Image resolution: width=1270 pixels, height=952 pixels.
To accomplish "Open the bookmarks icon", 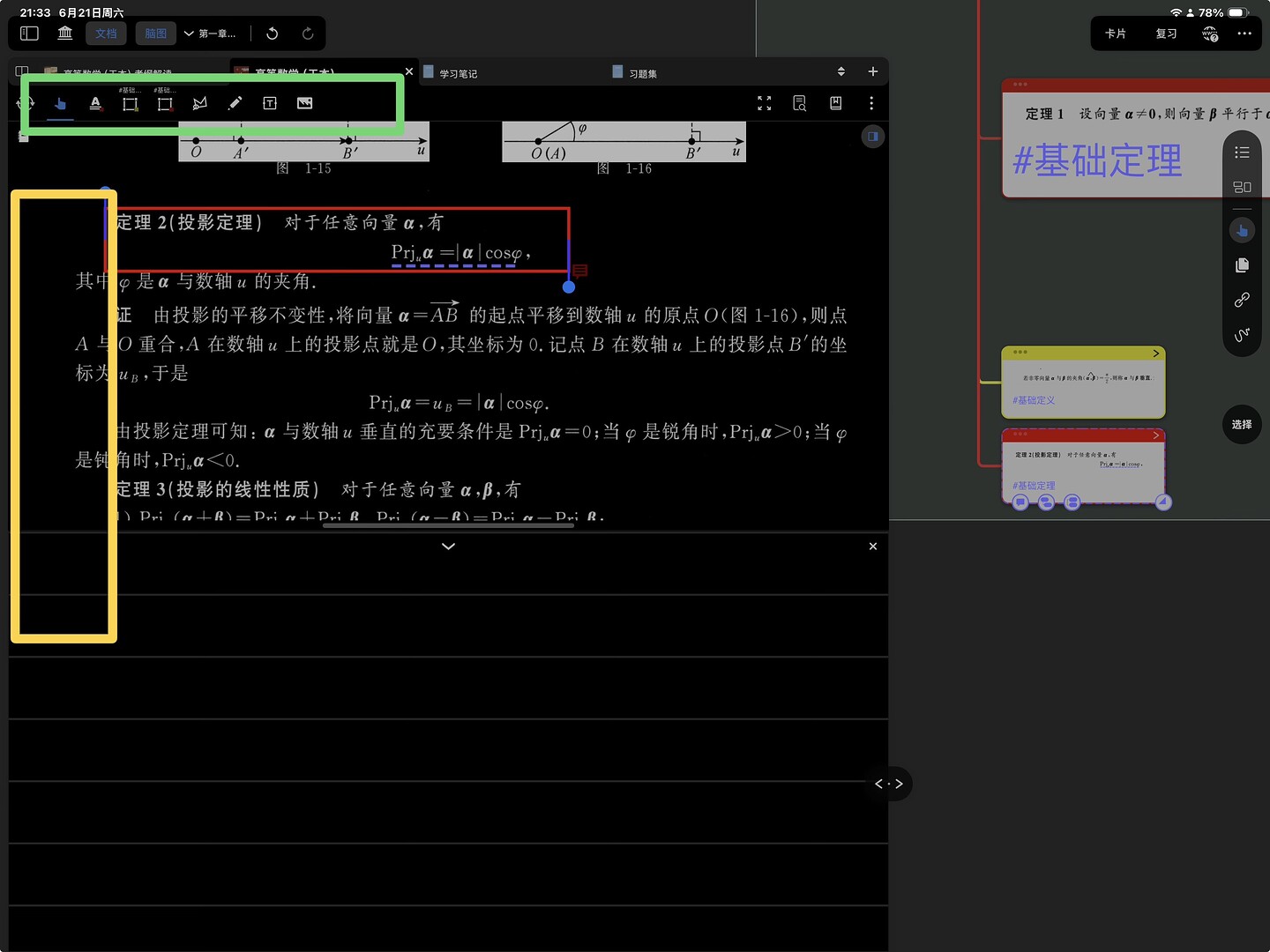I will click(x=836, y=103).
